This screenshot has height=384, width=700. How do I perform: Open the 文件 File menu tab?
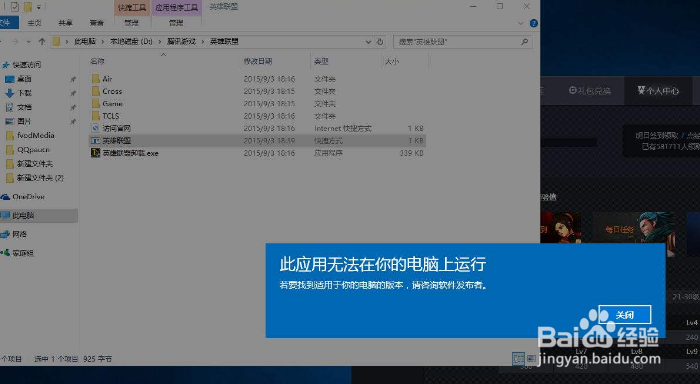pyautogui.click(x=8, y=23)
